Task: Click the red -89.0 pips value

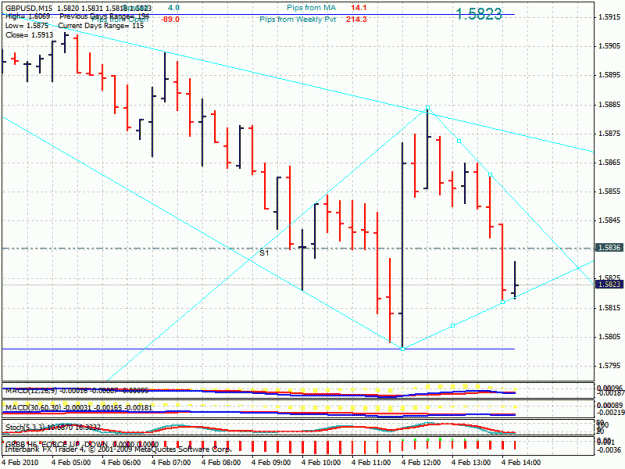Action: (x=170, y=19)
